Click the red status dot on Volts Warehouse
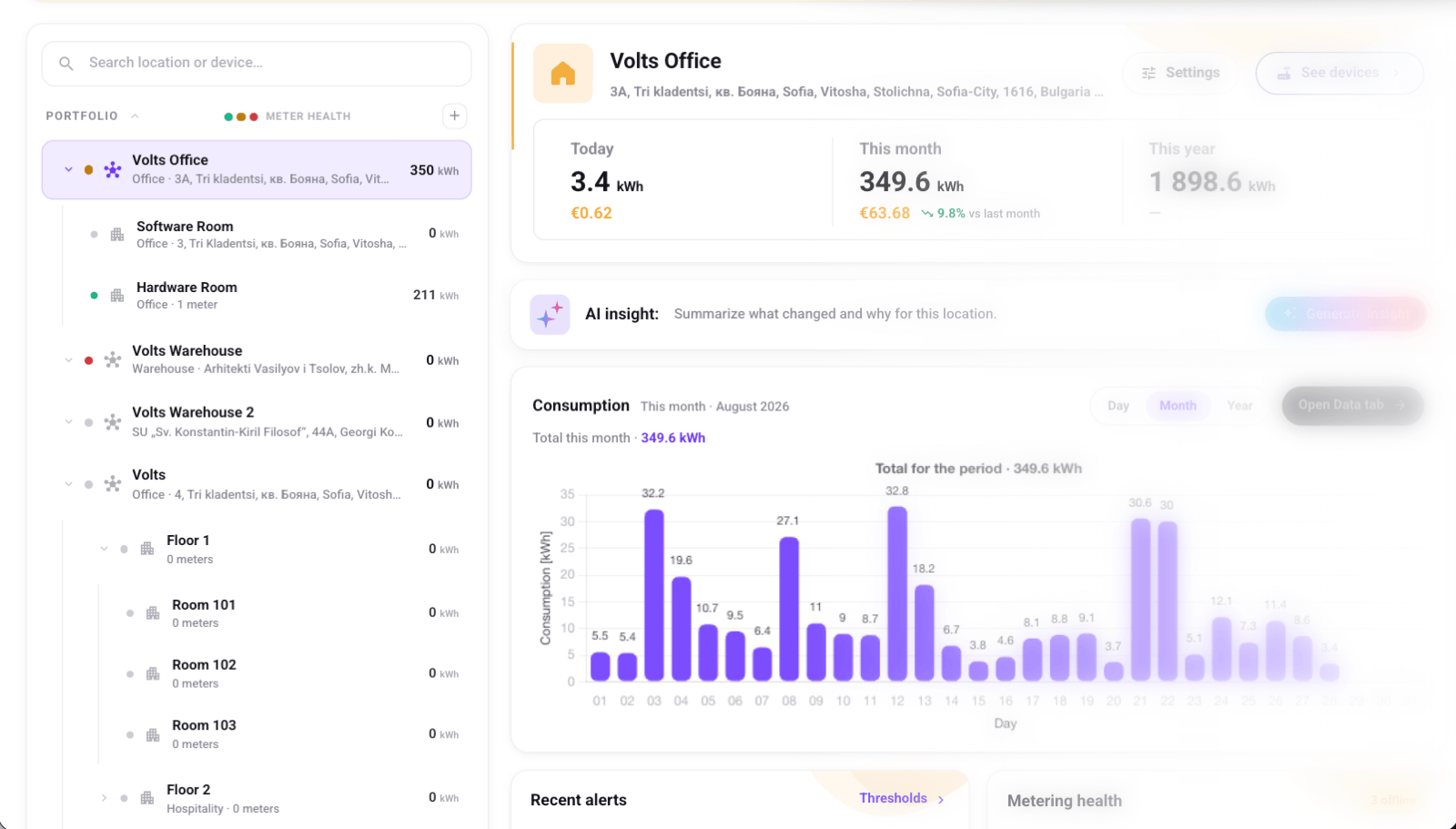The height and width of the screenshot is (829, 1456). (88, 360)
